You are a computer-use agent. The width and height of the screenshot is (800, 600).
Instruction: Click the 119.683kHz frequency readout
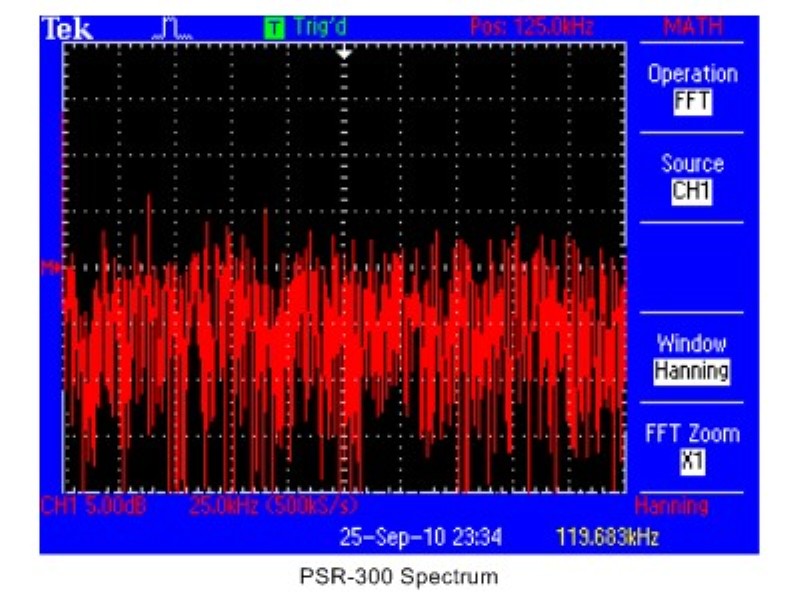(607, 537)
